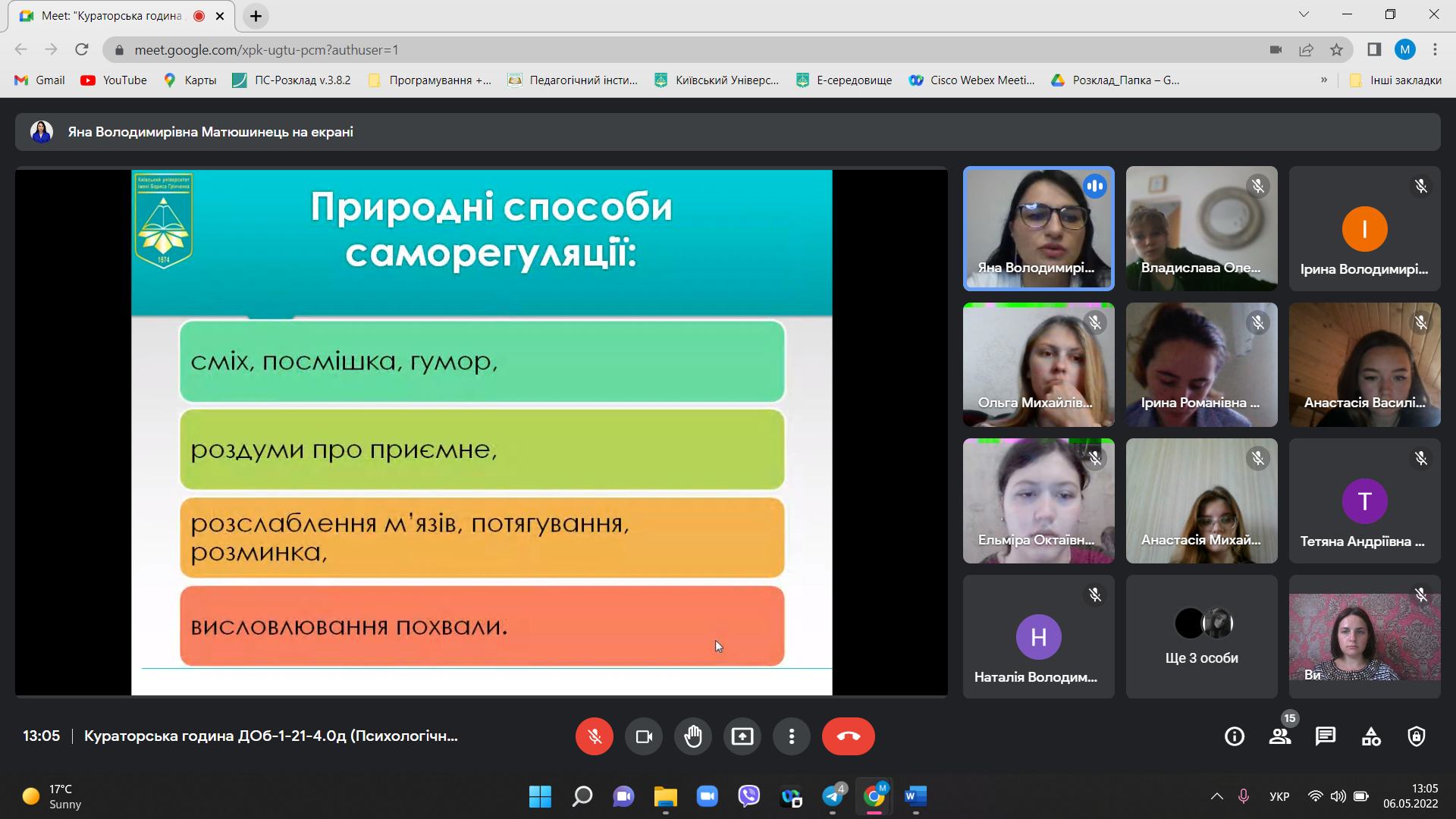Open activities panel icon
Image resolution: width=1456 pixels, height=819 pixels.
click(x=1370, y=736)
